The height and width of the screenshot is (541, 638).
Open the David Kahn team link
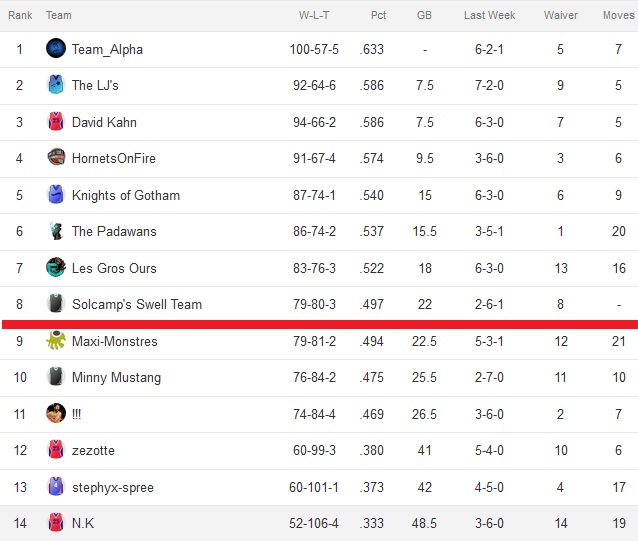pyautogui.click(x=104, y=122)
